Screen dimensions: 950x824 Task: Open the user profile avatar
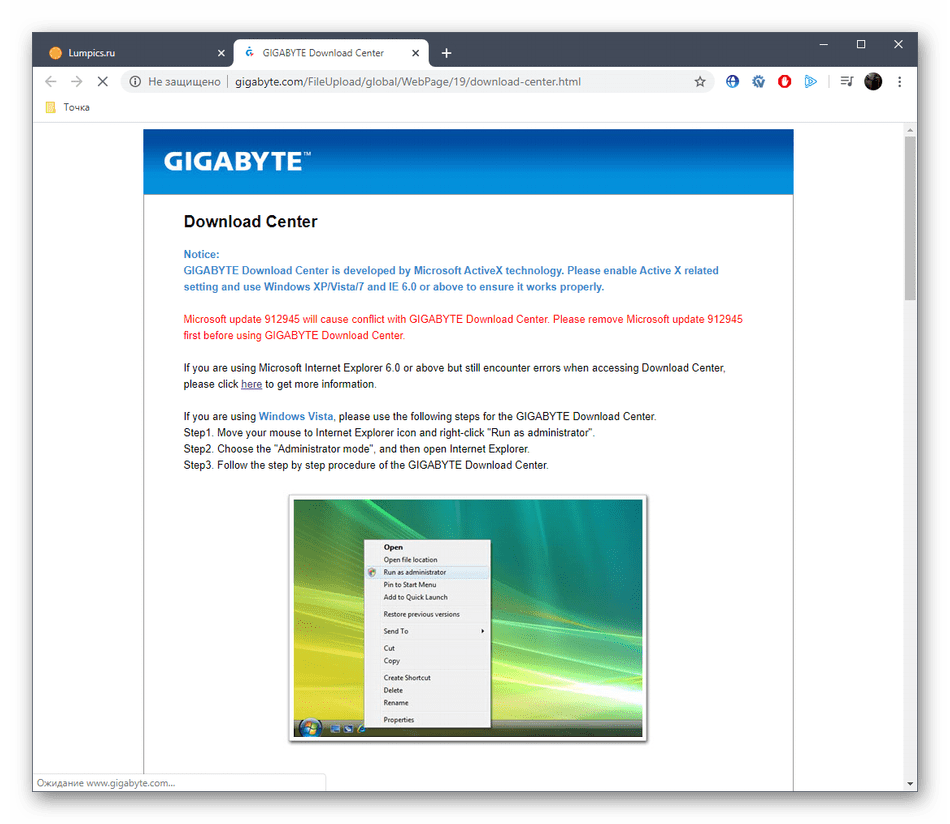tap(873, 82)
